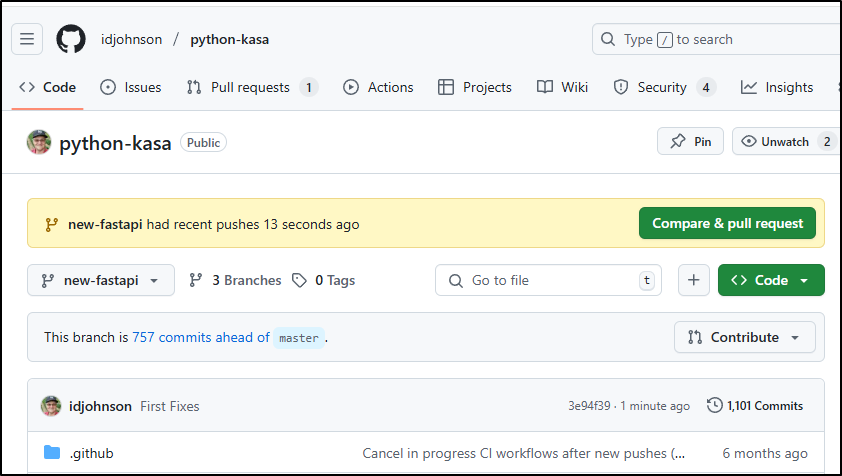
Task: Pin the repository with Pin button
Action: coord(691,141)
